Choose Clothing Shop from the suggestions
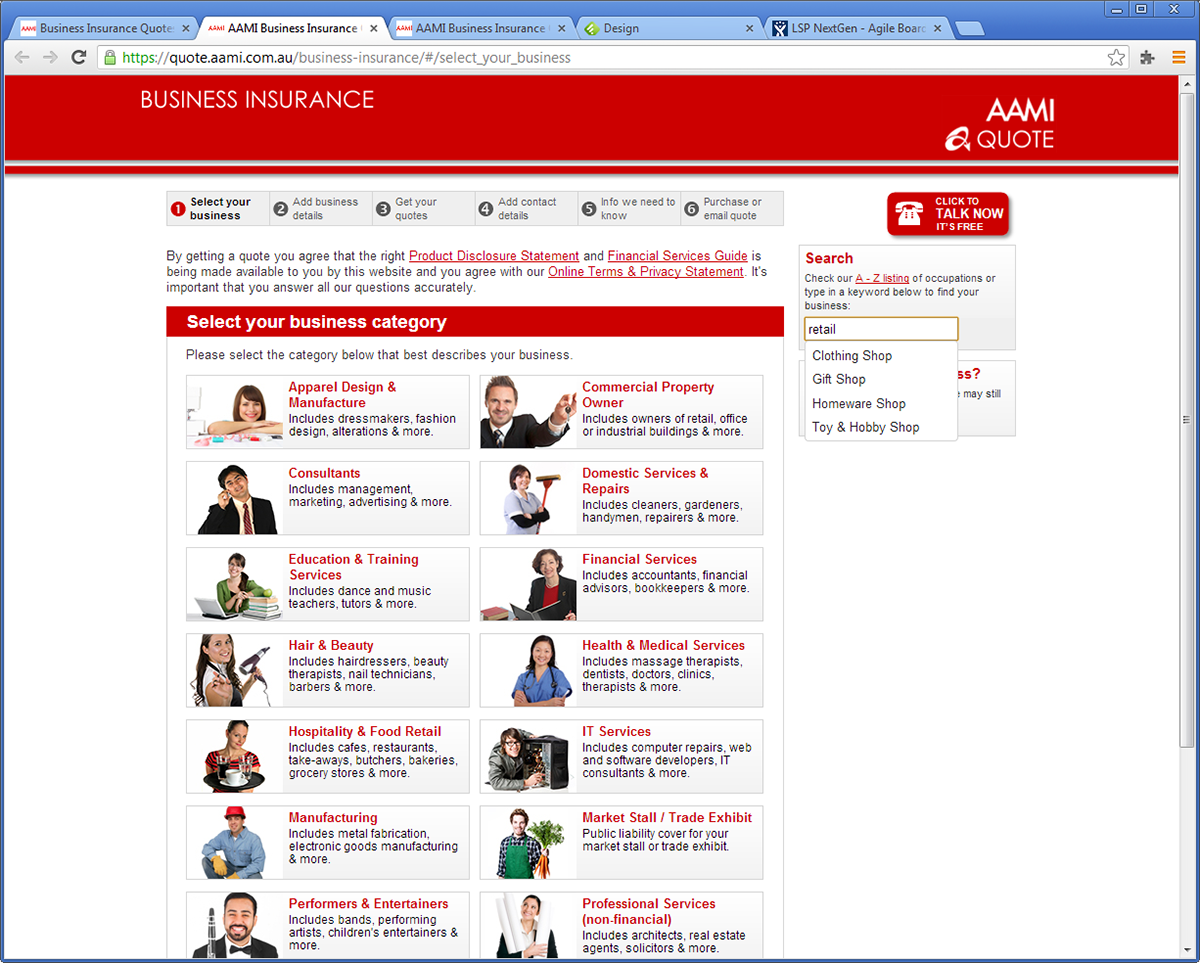Image resolution: width=1200 pixels, height=963 pixels. point(881,356)
